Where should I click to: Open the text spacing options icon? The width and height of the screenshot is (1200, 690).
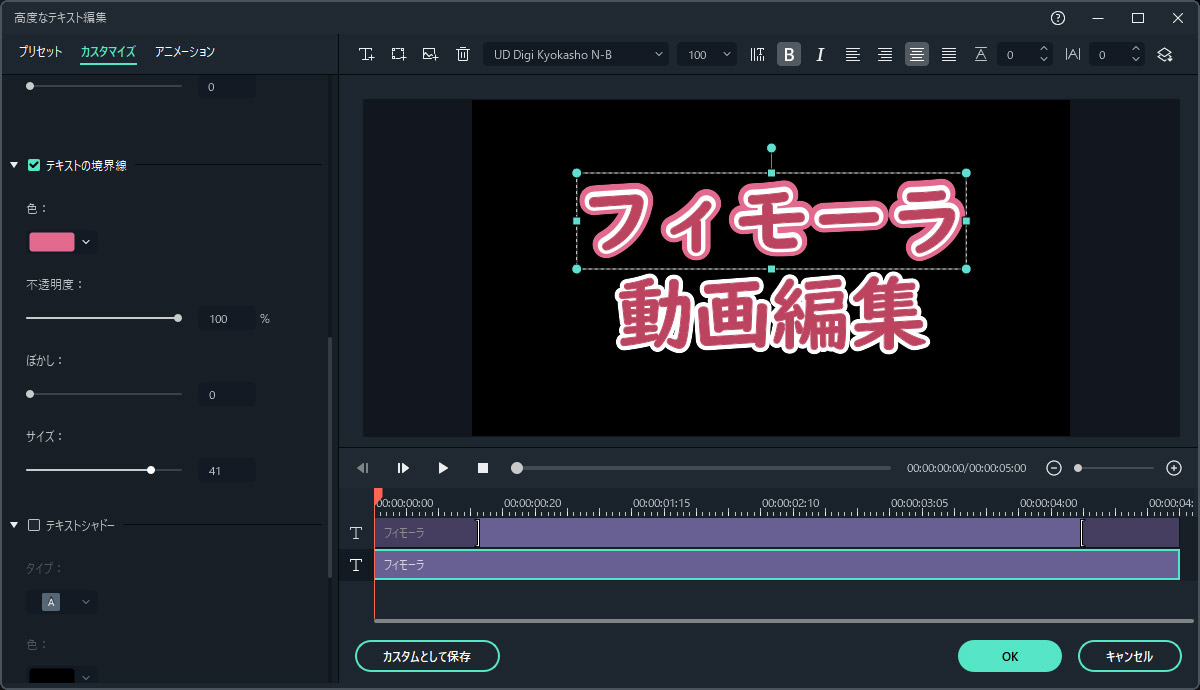[757, 55]
